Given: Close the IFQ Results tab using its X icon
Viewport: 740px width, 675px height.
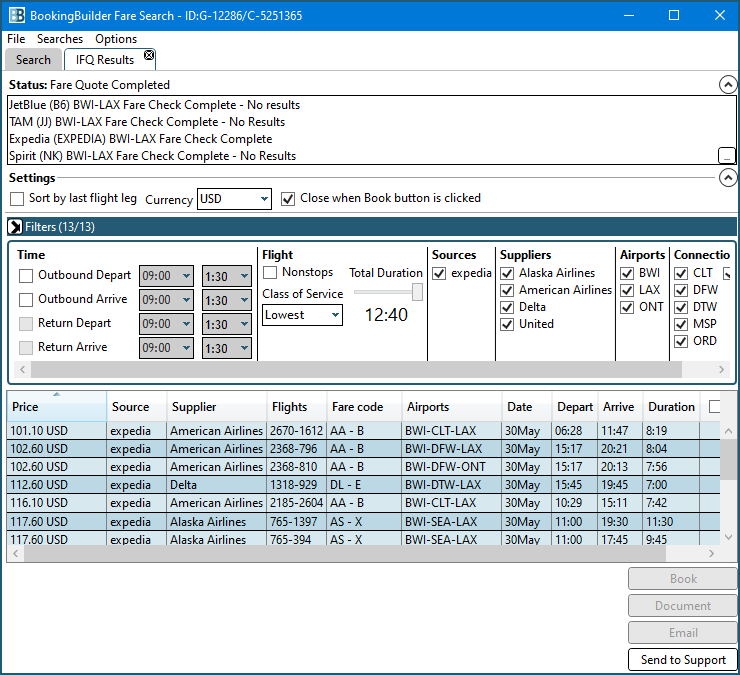Looking at the screenshot, I should (149, 55).
